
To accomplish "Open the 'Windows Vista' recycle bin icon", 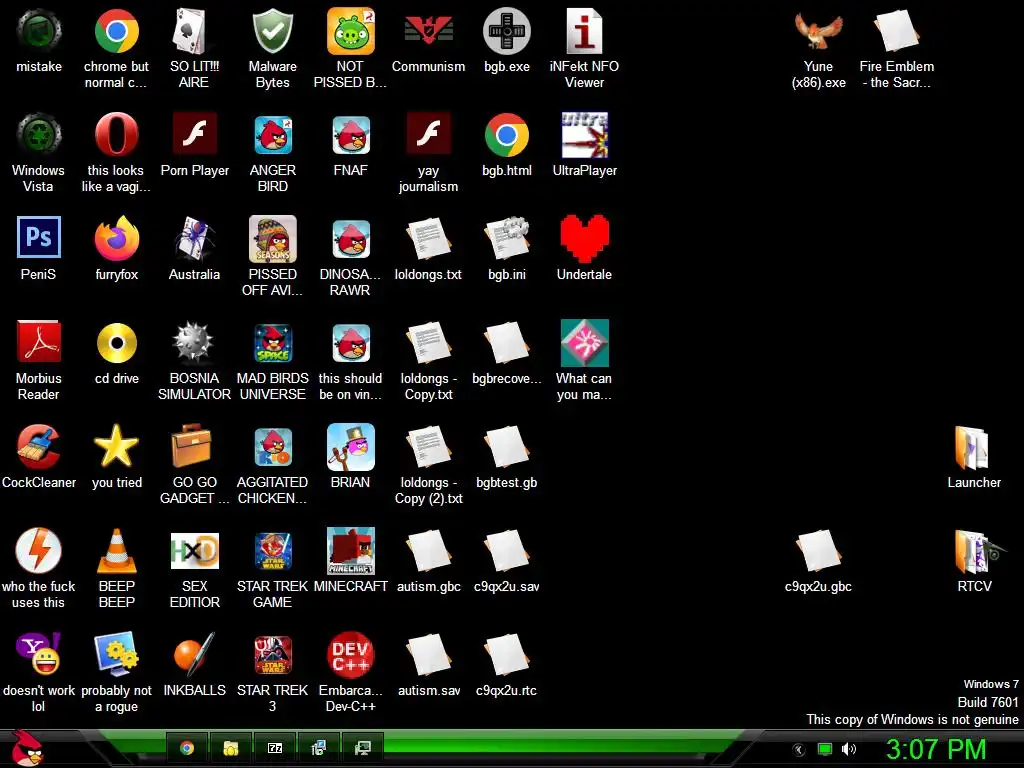I will 39,135.
